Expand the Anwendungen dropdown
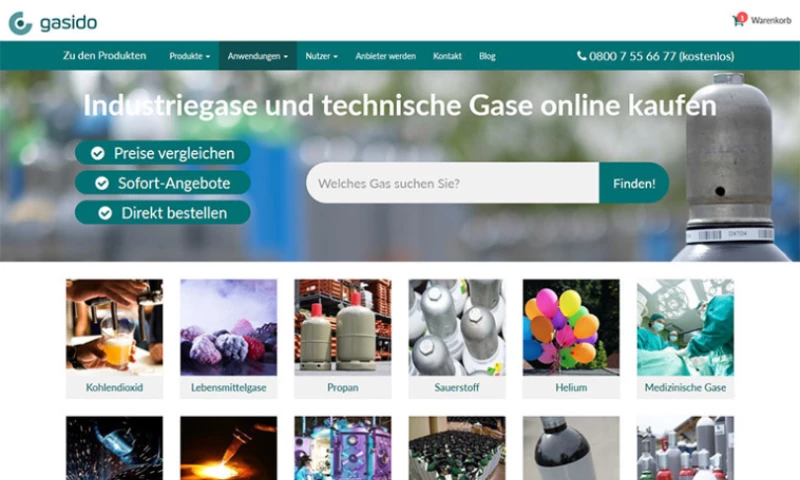 (258, 56)
